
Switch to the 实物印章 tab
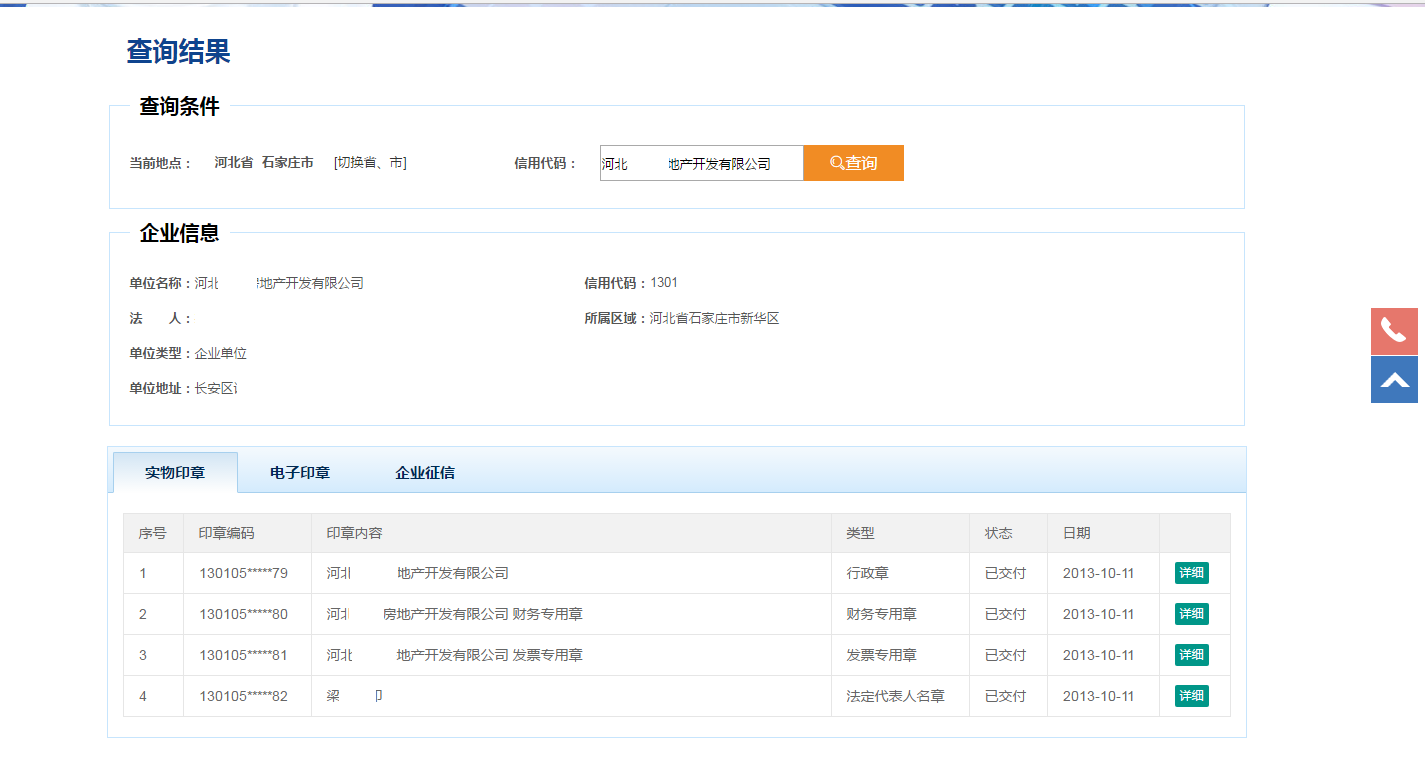coord(175,472)
